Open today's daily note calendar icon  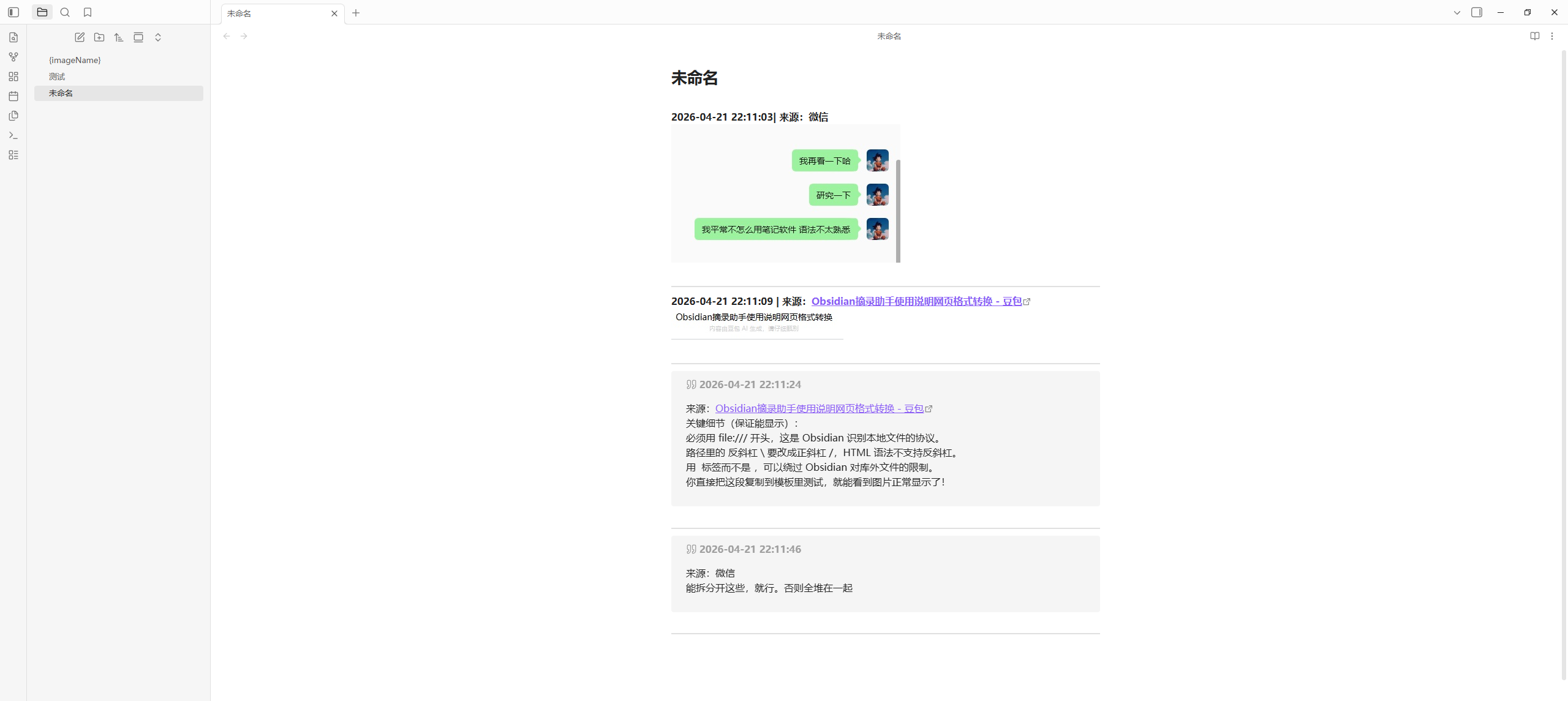tap(13, 96)
